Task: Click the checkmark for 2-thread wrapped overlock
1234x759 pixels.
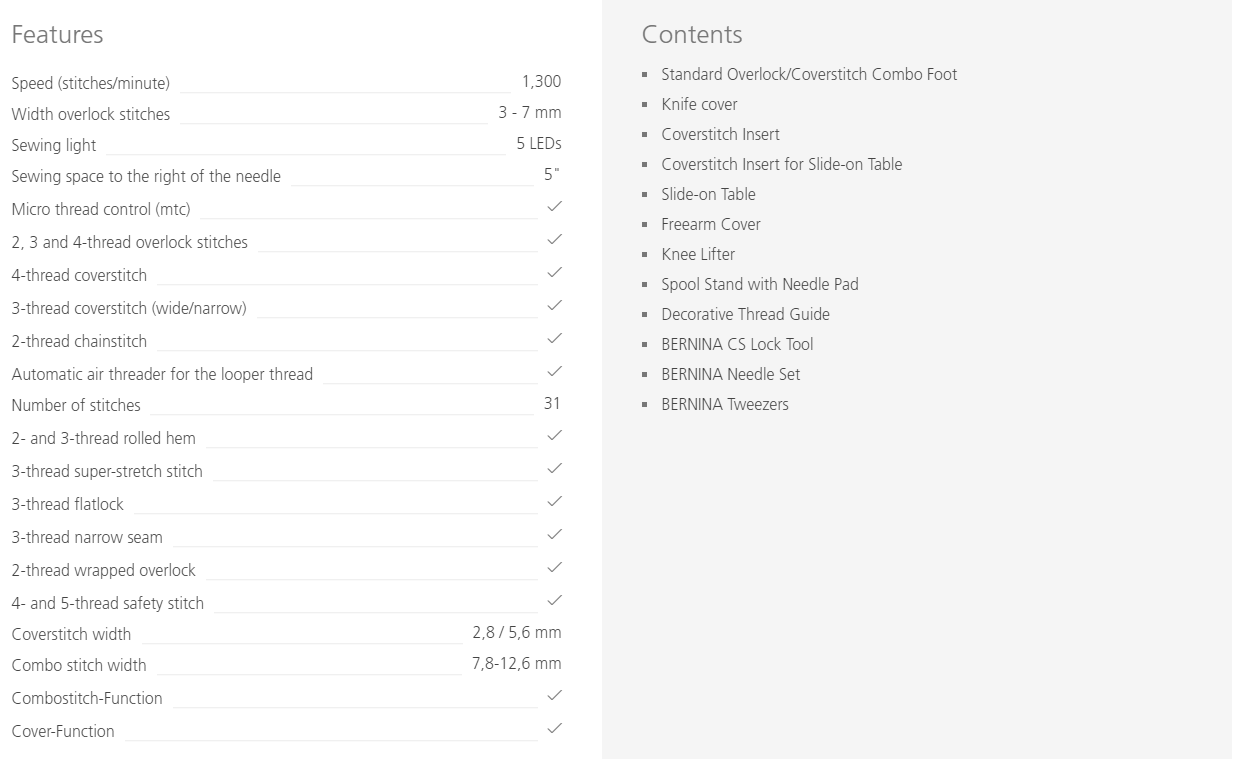Action: [555, 567]
